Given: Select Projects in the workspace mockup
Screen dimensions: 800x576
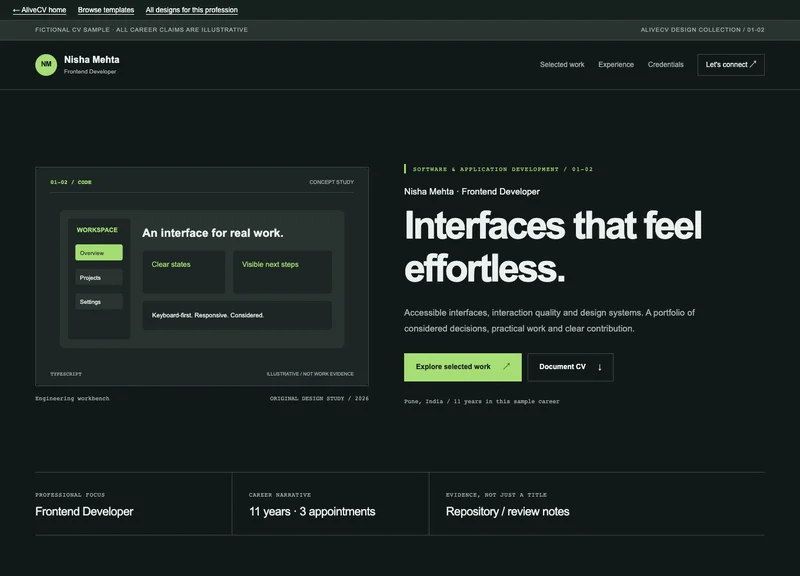Looking at the screenshot, I should 99,278.
